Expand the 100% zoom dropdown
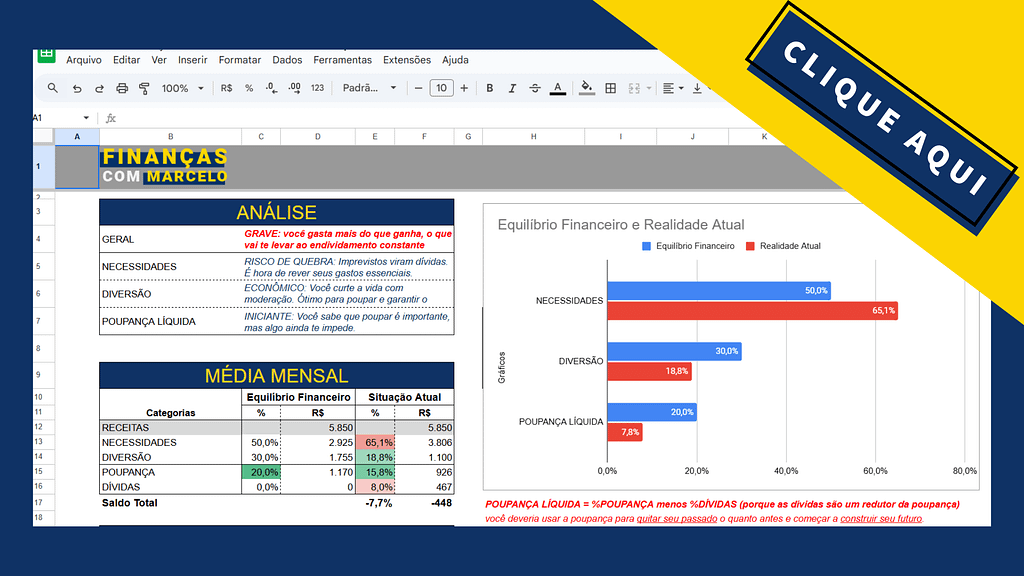 click(182, 88)
